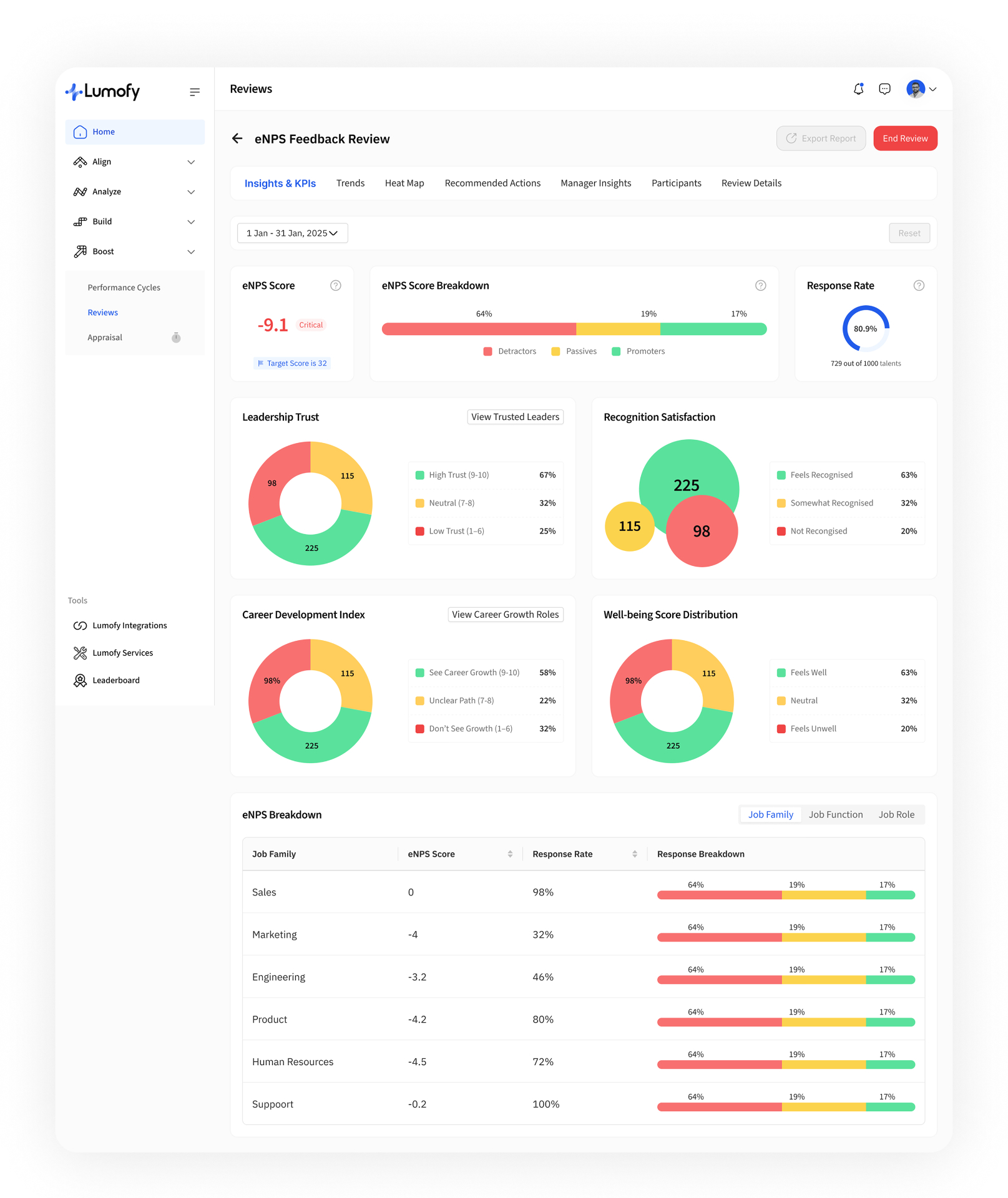Click the Detractors legend swatch
Screen dimensions: 1008x1198
pyautogui.click(x=488, y=351)
